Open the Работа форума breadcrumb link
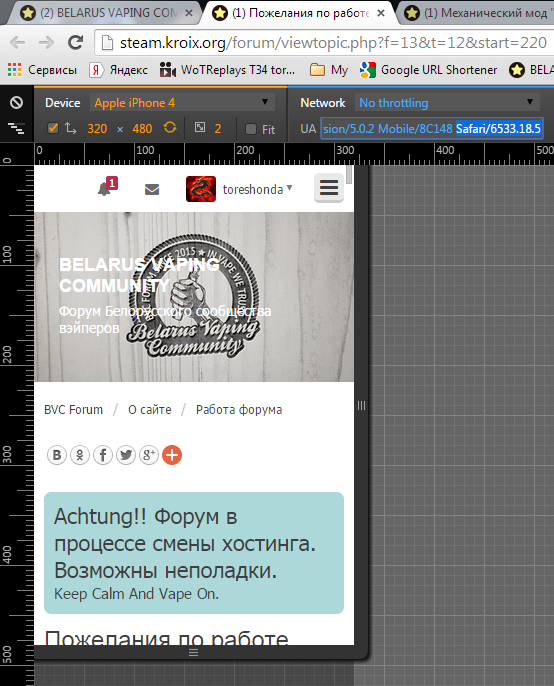The image size is (554, 686). 239,410
